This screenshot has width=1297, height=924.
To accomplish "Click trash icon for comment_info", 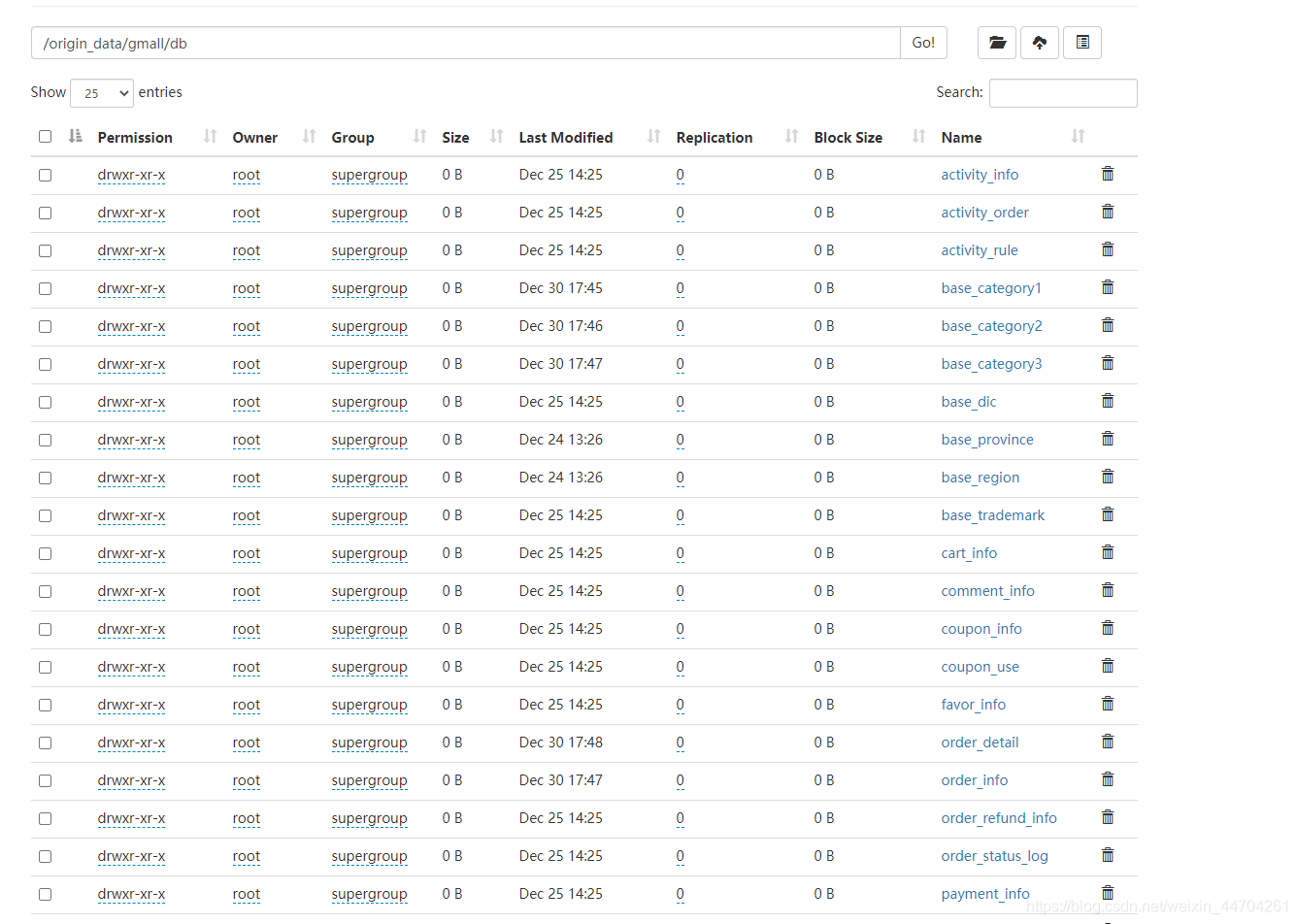I will point(1108,590).
